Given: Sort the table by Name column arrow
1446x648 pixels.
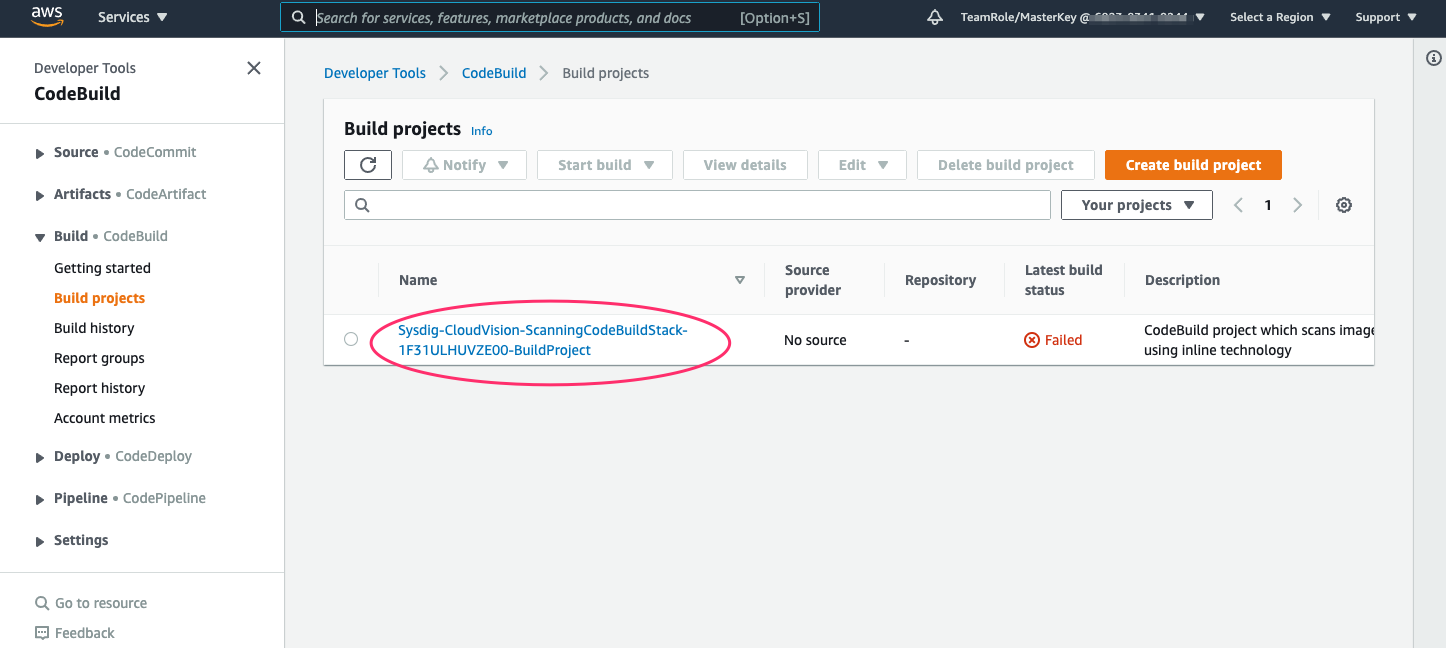Looking at the screenshot, I should (740, 280).
